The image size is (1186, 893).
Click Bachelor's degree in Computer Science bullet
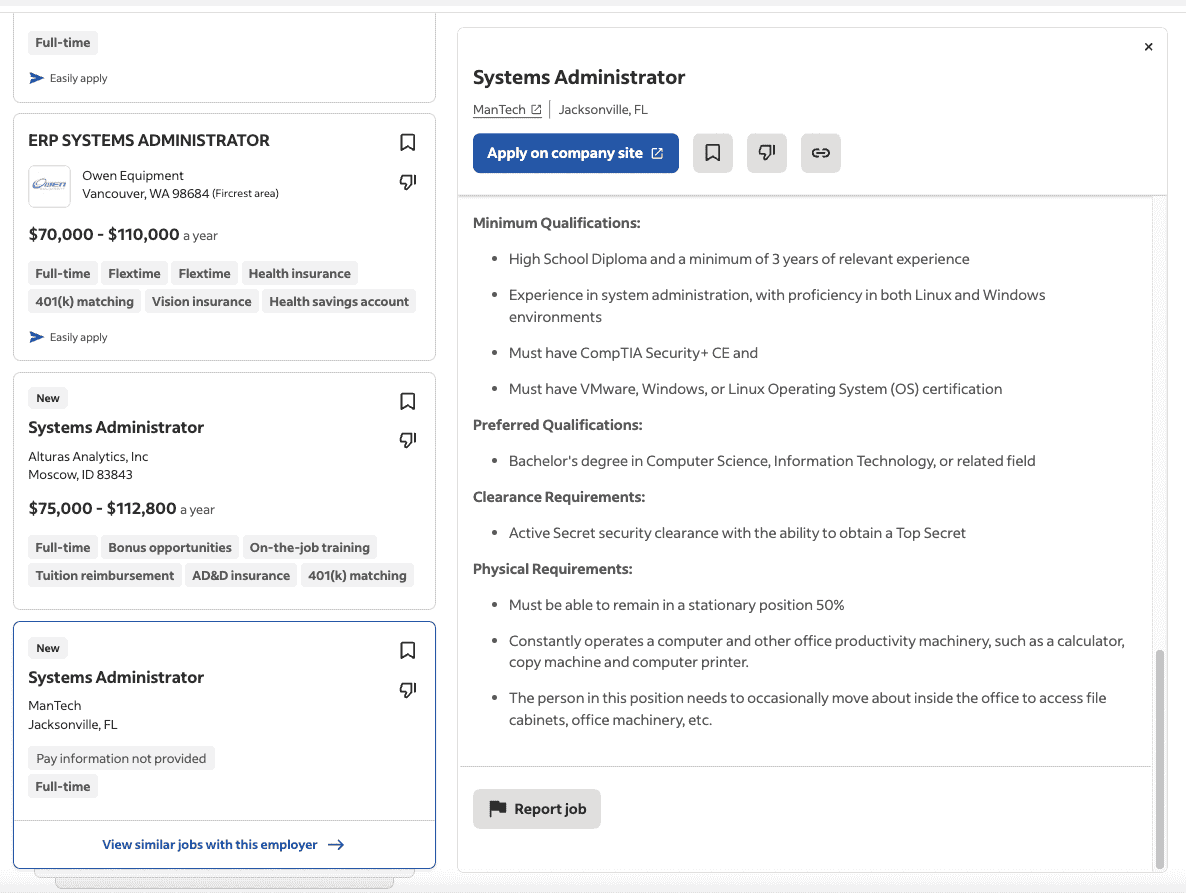click(x=772, y=461)
